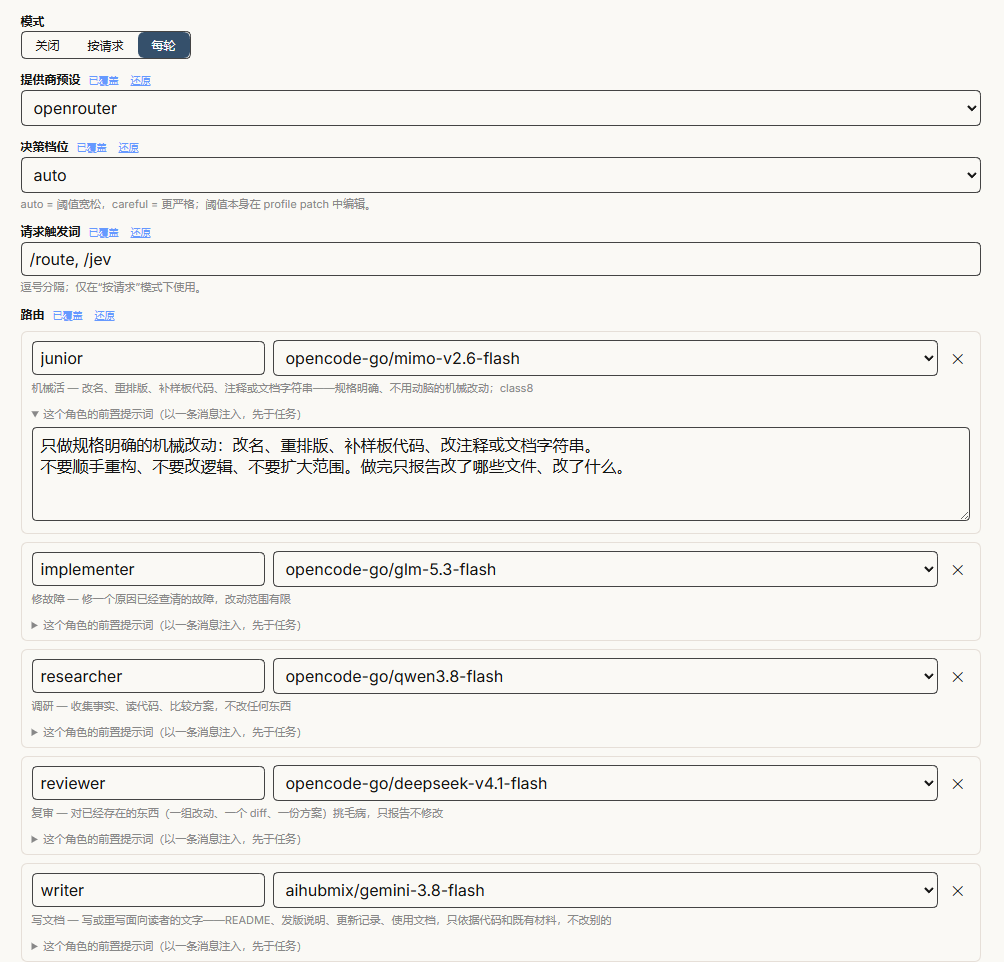Expand the implementer role's 前置提示词 section
1004x962 pixels.
(166, 624)
